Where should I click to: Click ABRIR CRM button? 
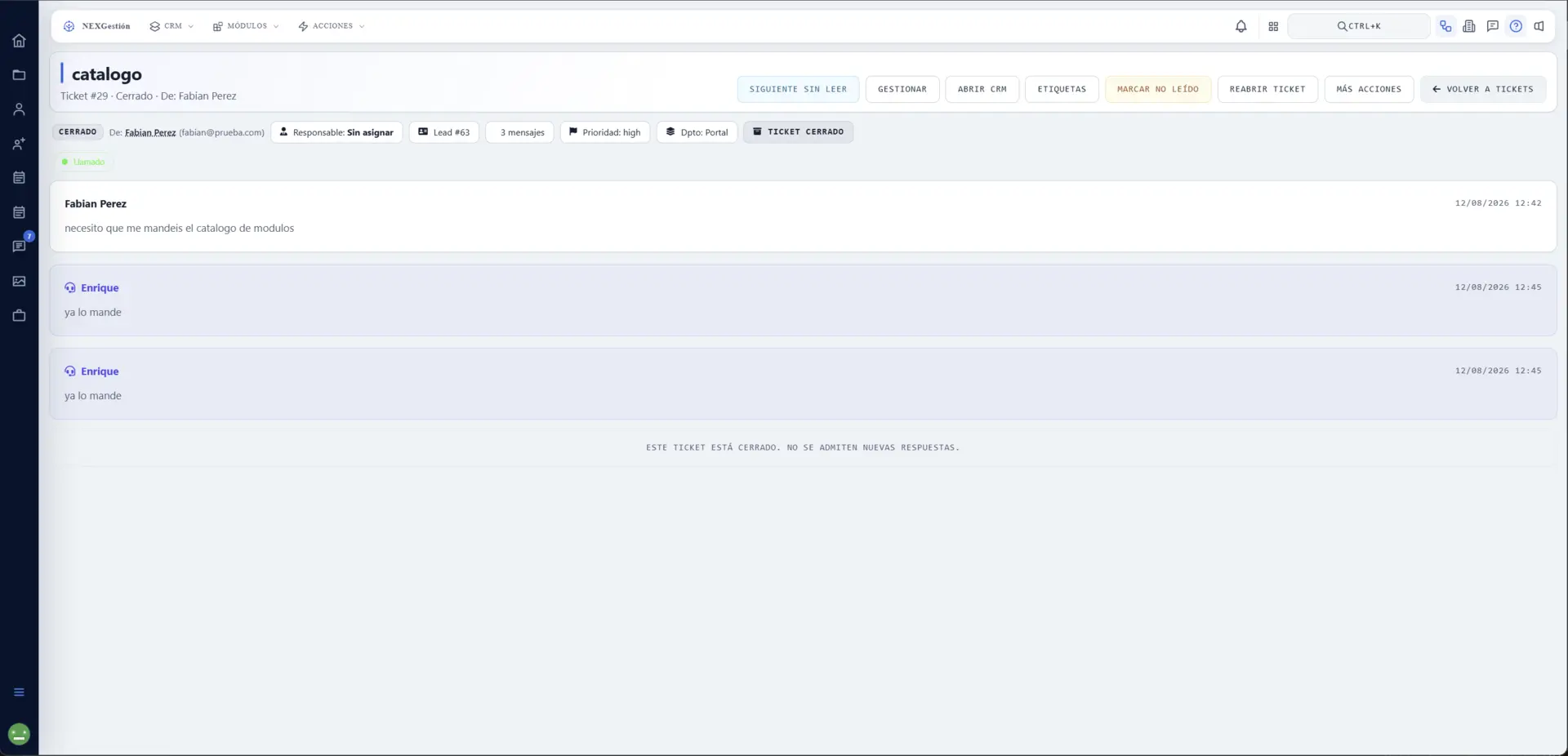point(982,89)
